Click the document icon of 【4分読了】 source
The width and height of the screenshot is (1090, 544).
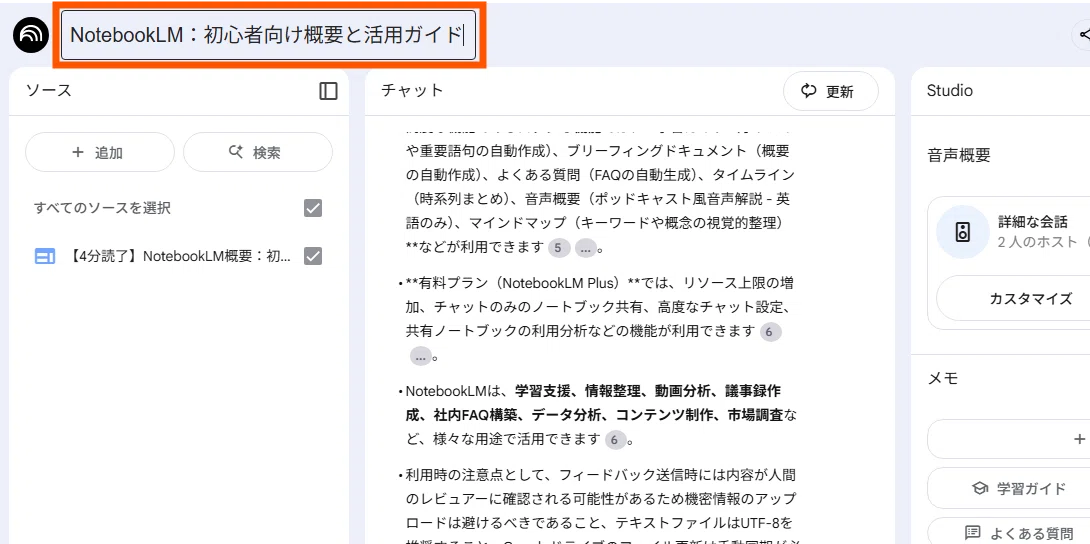[44, 256]
